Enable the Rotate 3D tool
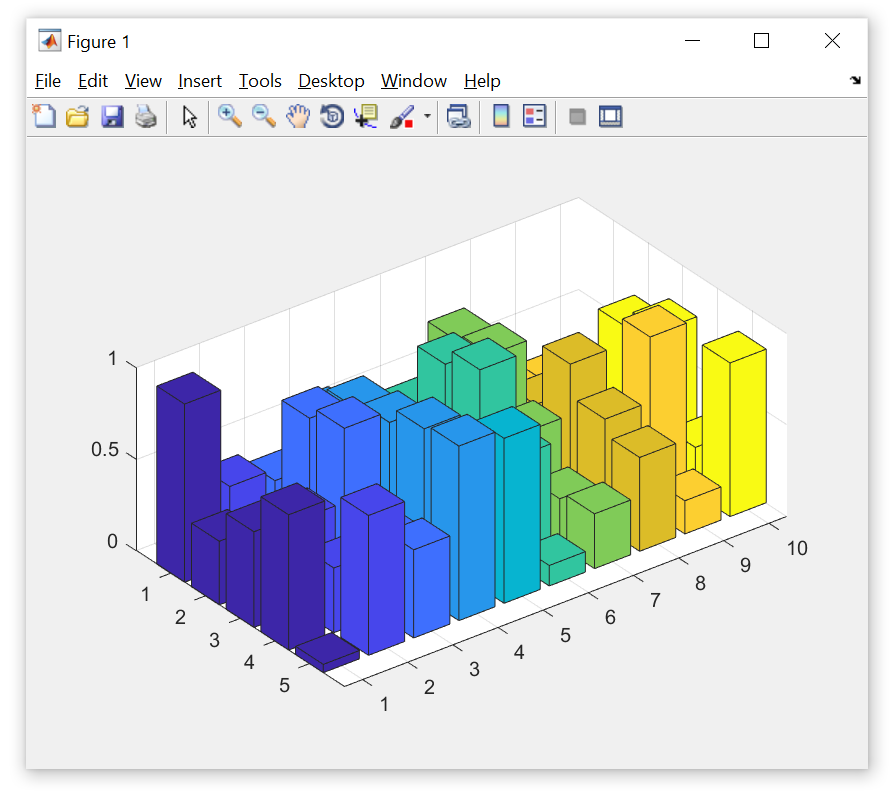 tap(332, 116)
